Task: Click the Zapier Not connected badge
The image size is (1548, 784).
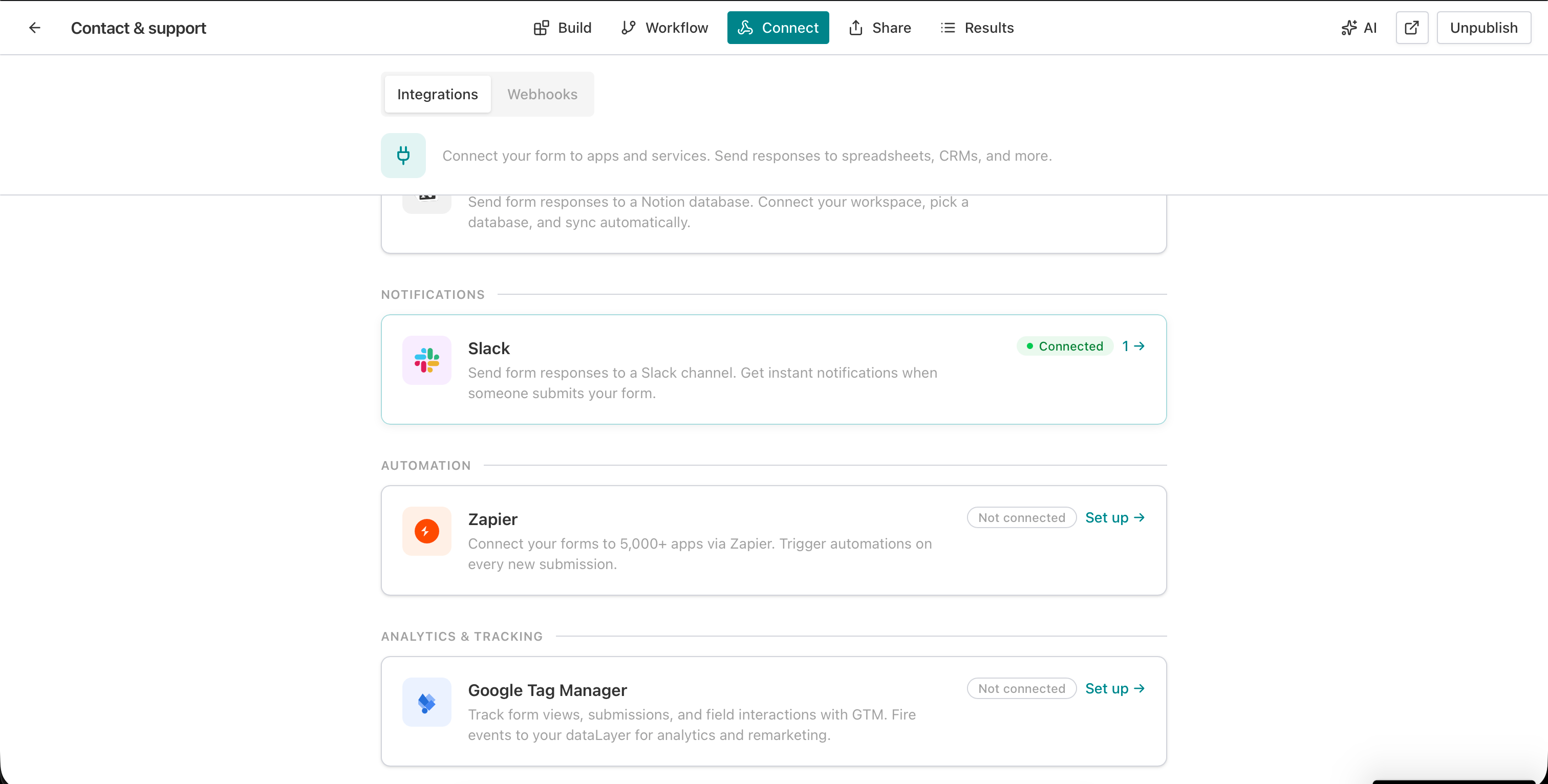Action: pos(1021,517)
